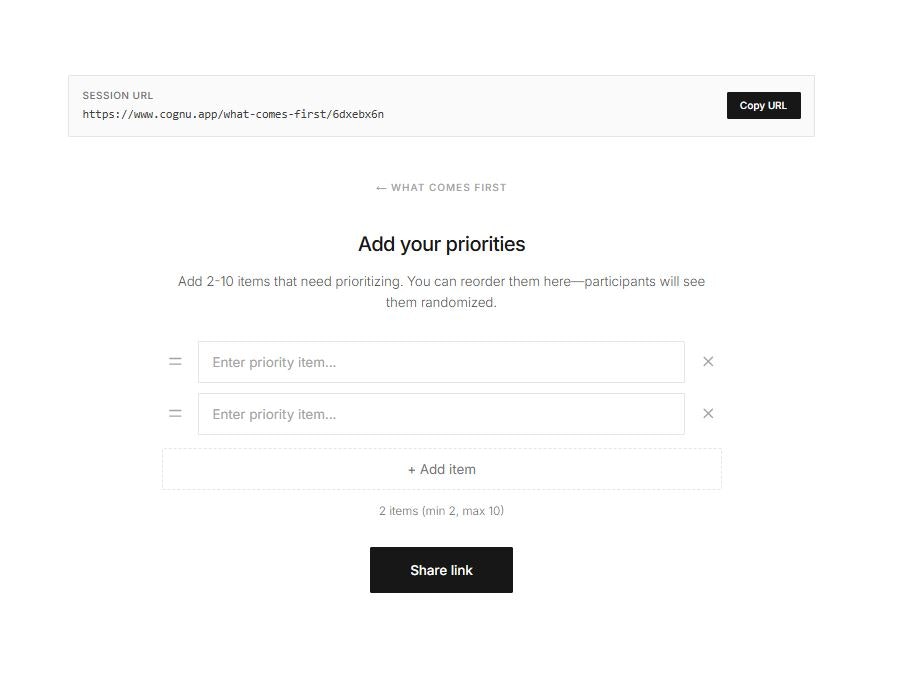This screenshot has width=916, height=687.
Task: Click the Add your priorities heading
Action: pos(441,243)
